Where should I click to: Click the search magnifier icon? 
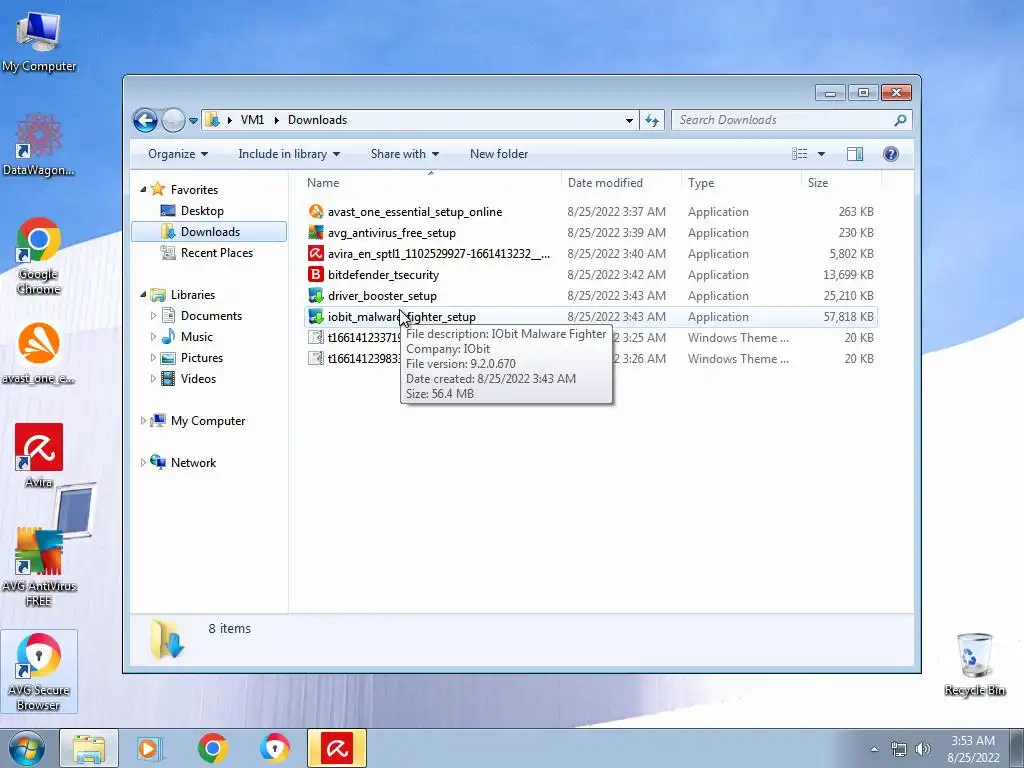900,120
